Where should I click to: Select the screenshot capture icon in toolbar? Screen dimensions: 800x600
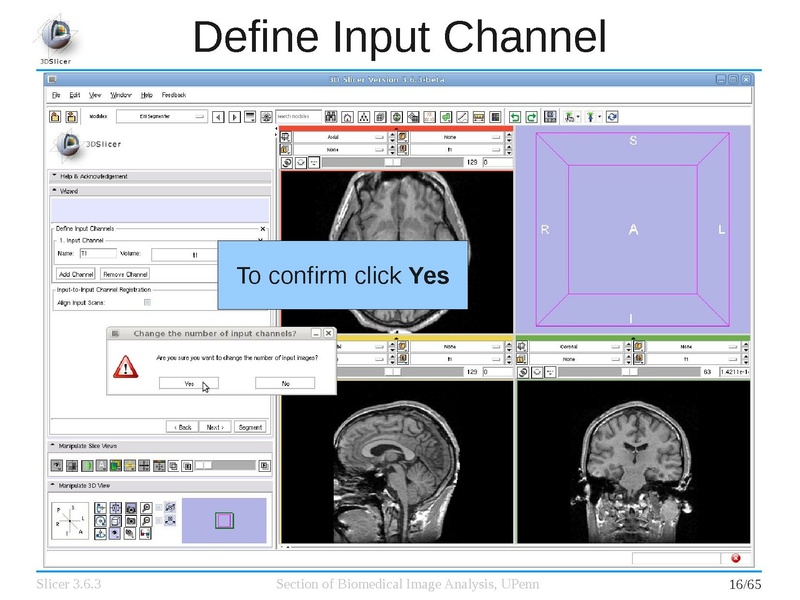click(549, 117)
